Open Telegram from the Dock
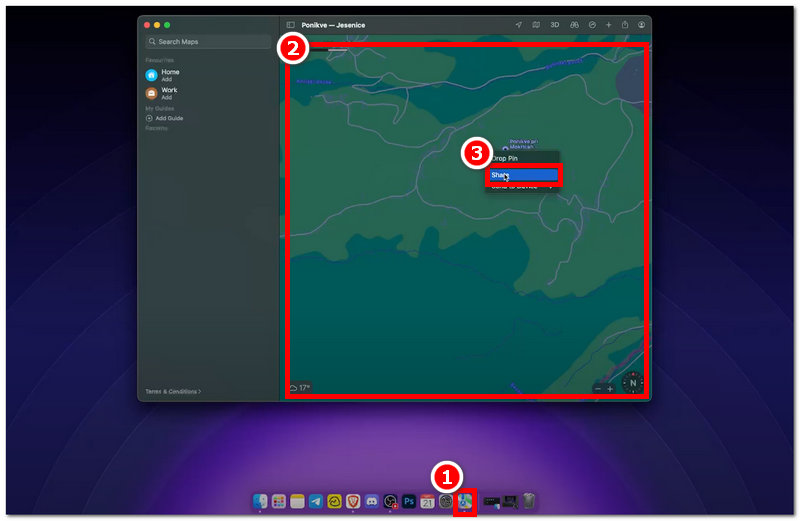The height and width of the screenshot is (521, 800). [x=316, y=502]
